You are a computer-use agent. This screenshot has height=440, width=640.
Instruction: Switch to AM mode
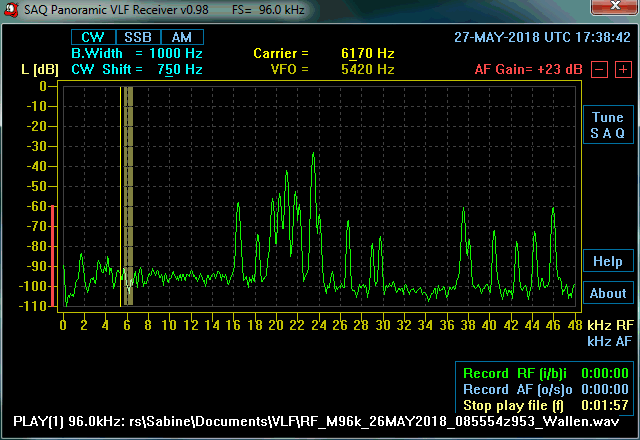[182, 37]
